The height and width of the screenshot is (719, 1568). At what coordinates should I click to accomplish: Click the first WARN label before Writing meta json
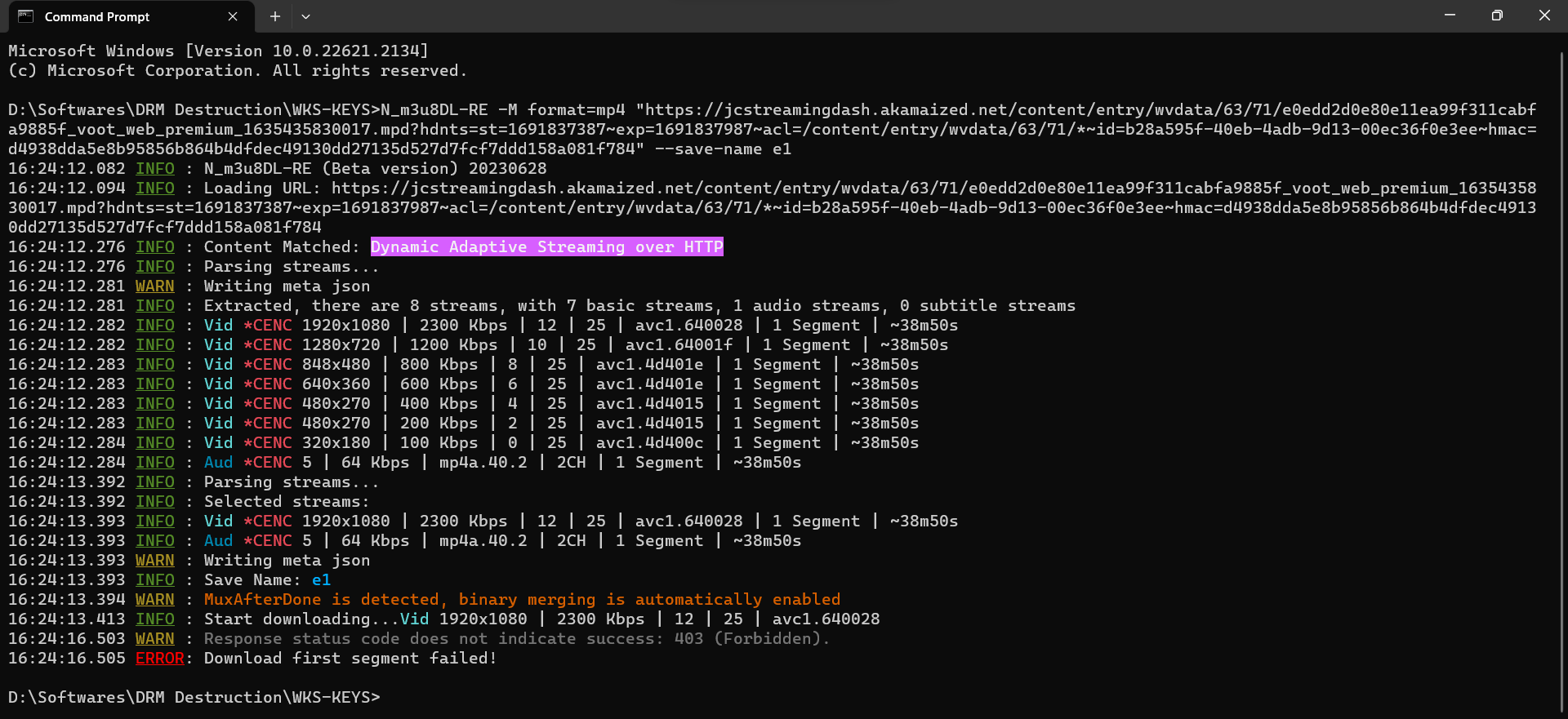[x=154, y=286]
